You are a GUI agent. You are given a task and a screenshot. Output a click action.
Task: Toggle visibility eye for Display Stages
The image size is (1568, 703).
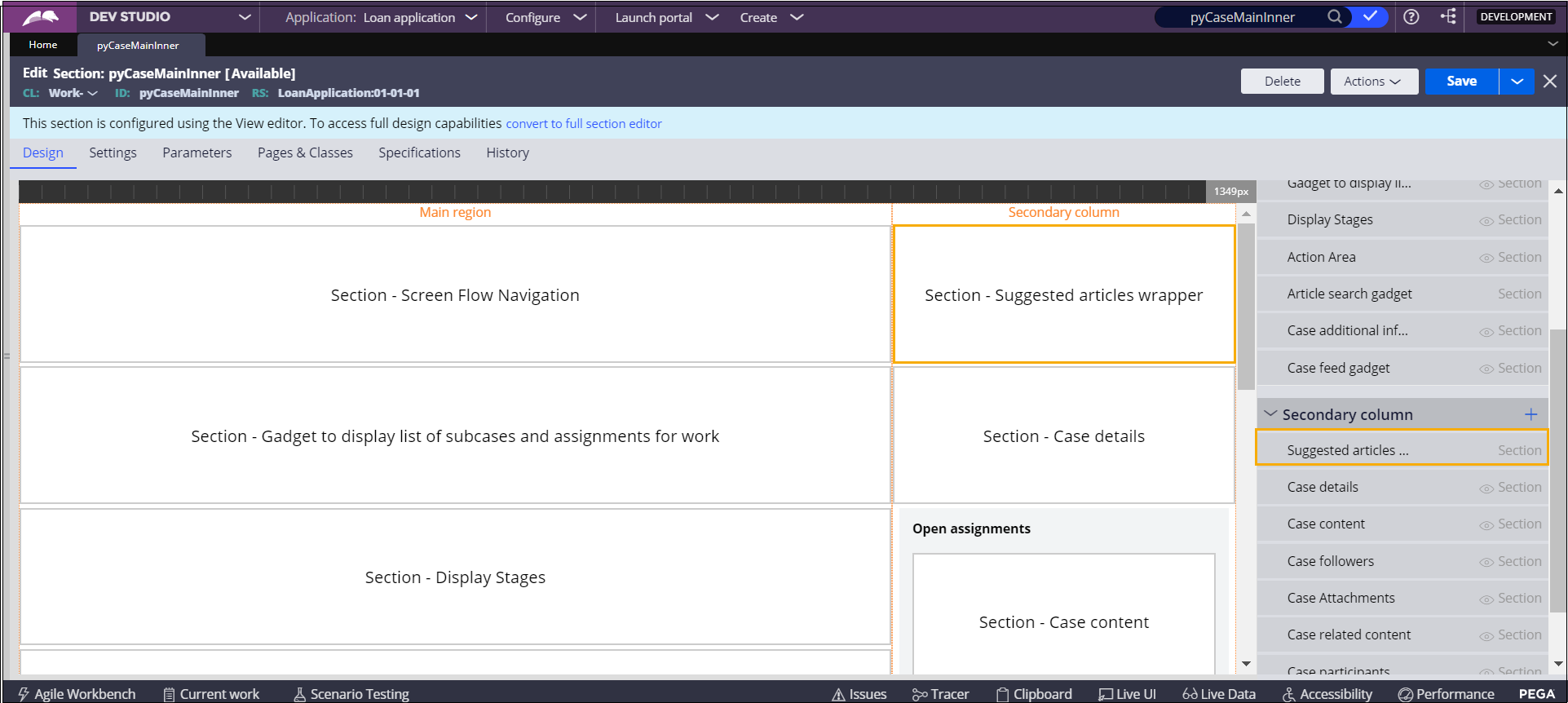tap(1486, 221)
